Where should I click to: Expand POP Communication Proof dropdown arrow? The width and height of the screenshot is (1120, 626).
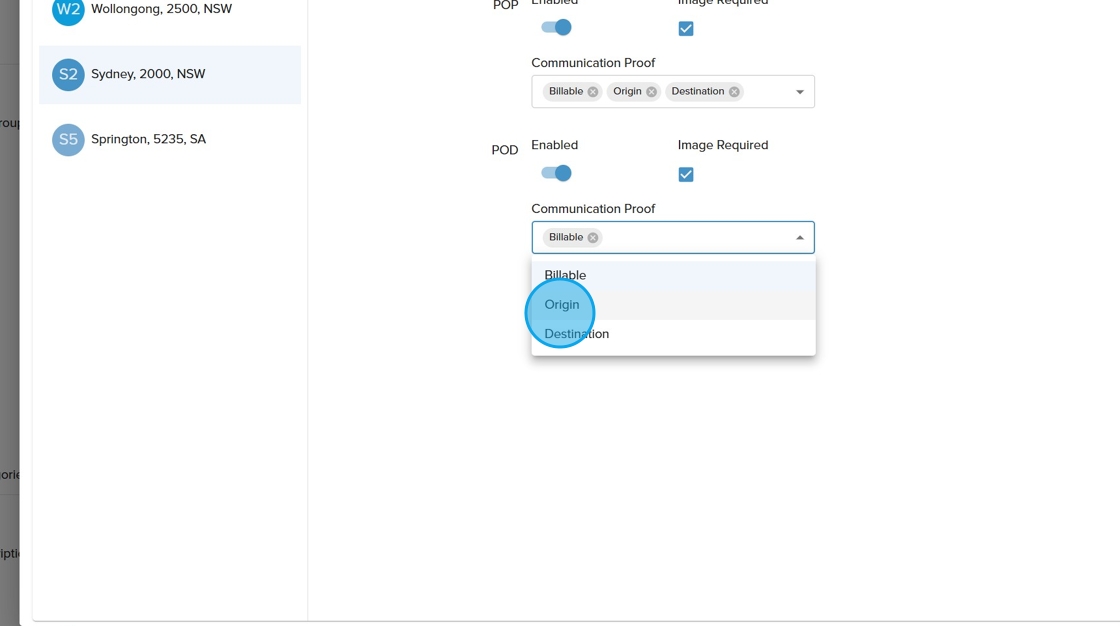pyautogui.click(x=799, y=92)
